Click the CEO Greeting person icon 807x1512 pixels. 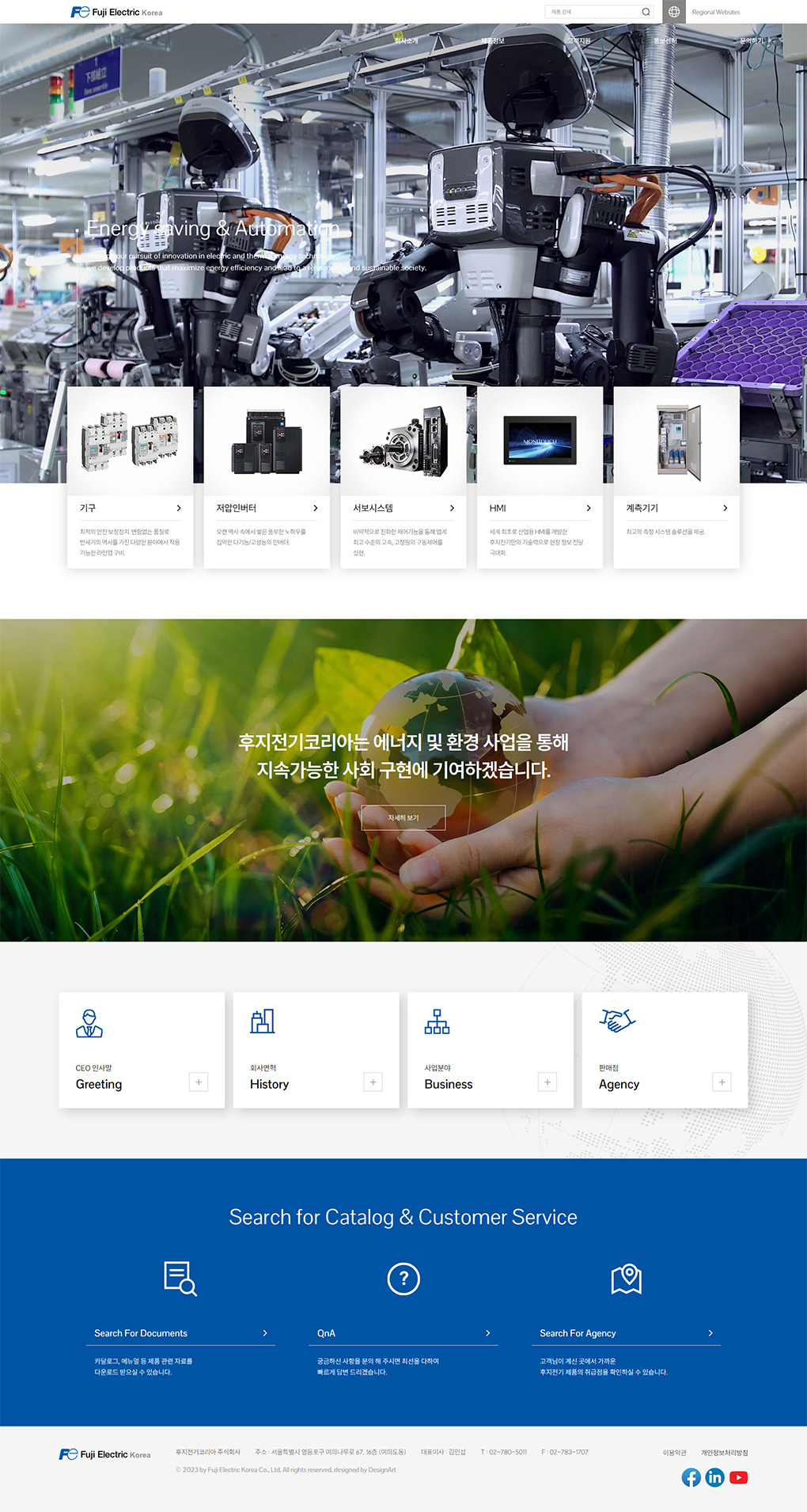point(89,1023)
